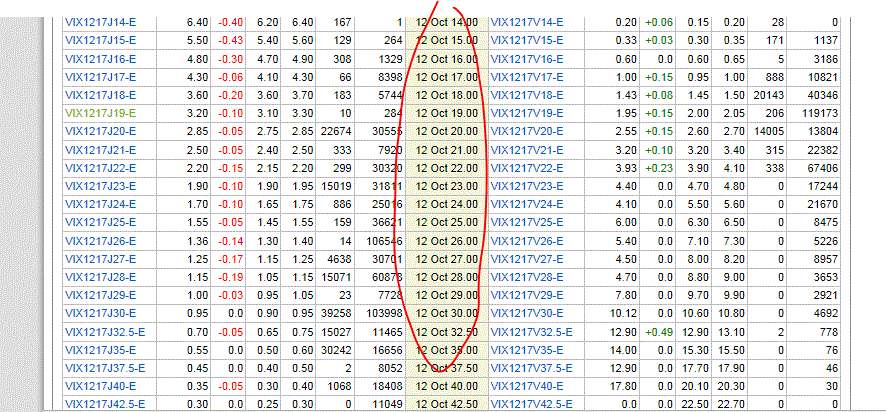Viewport: 886px width, 412px height.
Task: Click the 20143 volume for VIX1217V18-E
Action: coord(769,95)
